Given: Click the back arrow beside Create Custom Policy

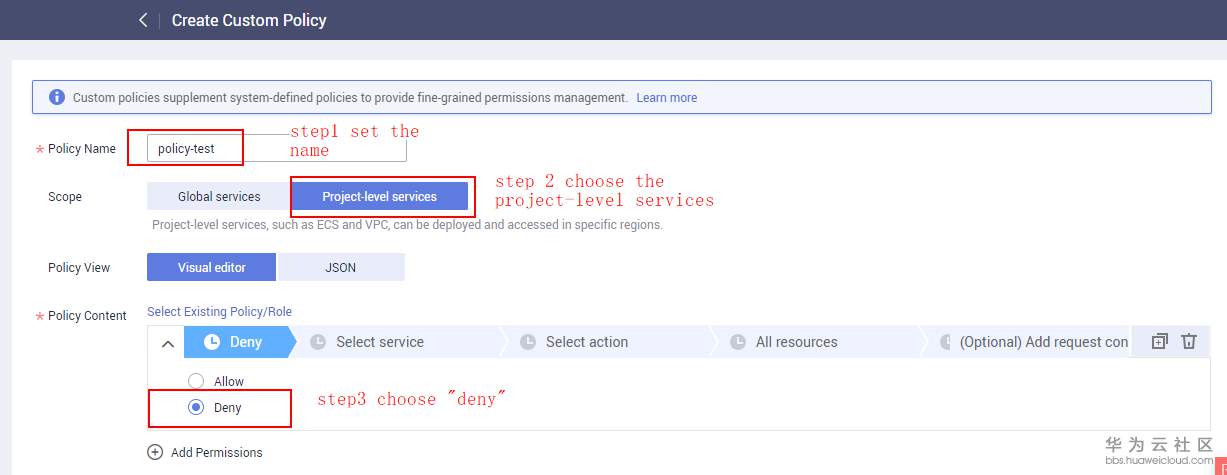Looking at the screenshot, I should (144, 20).
